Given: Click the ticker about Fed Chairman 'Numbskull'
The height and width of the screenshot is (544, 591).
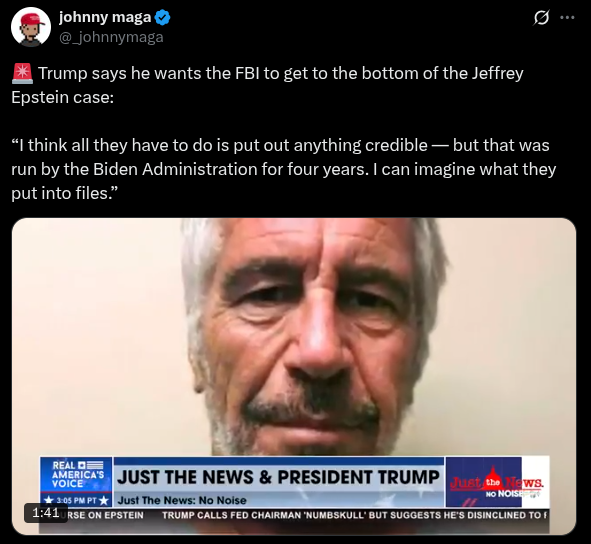Looking at the screenshot, I should pyautogui.click(x=354, y=515).
